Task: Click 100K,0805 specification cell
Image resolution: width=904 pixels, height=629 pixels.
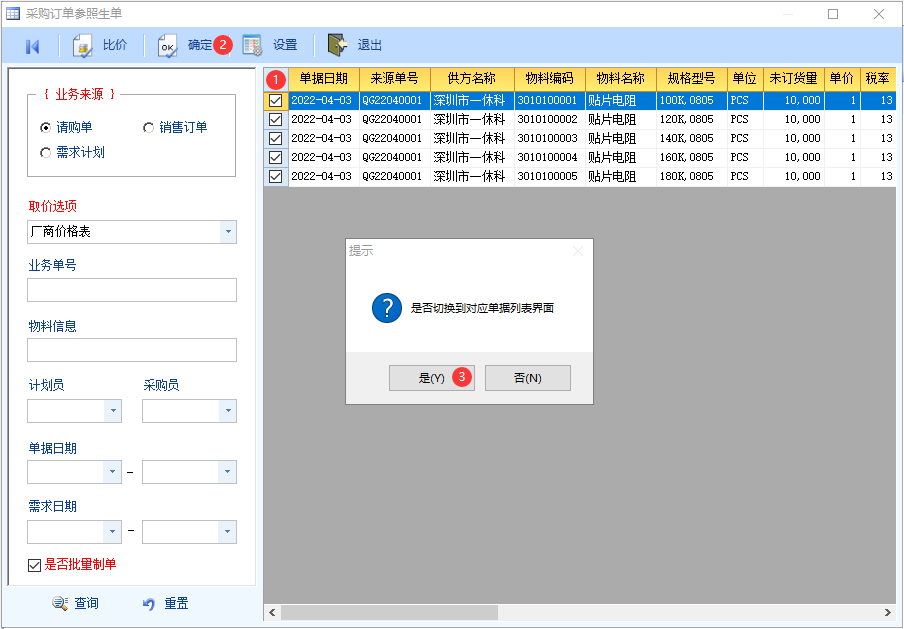Action: pos(691,100)
